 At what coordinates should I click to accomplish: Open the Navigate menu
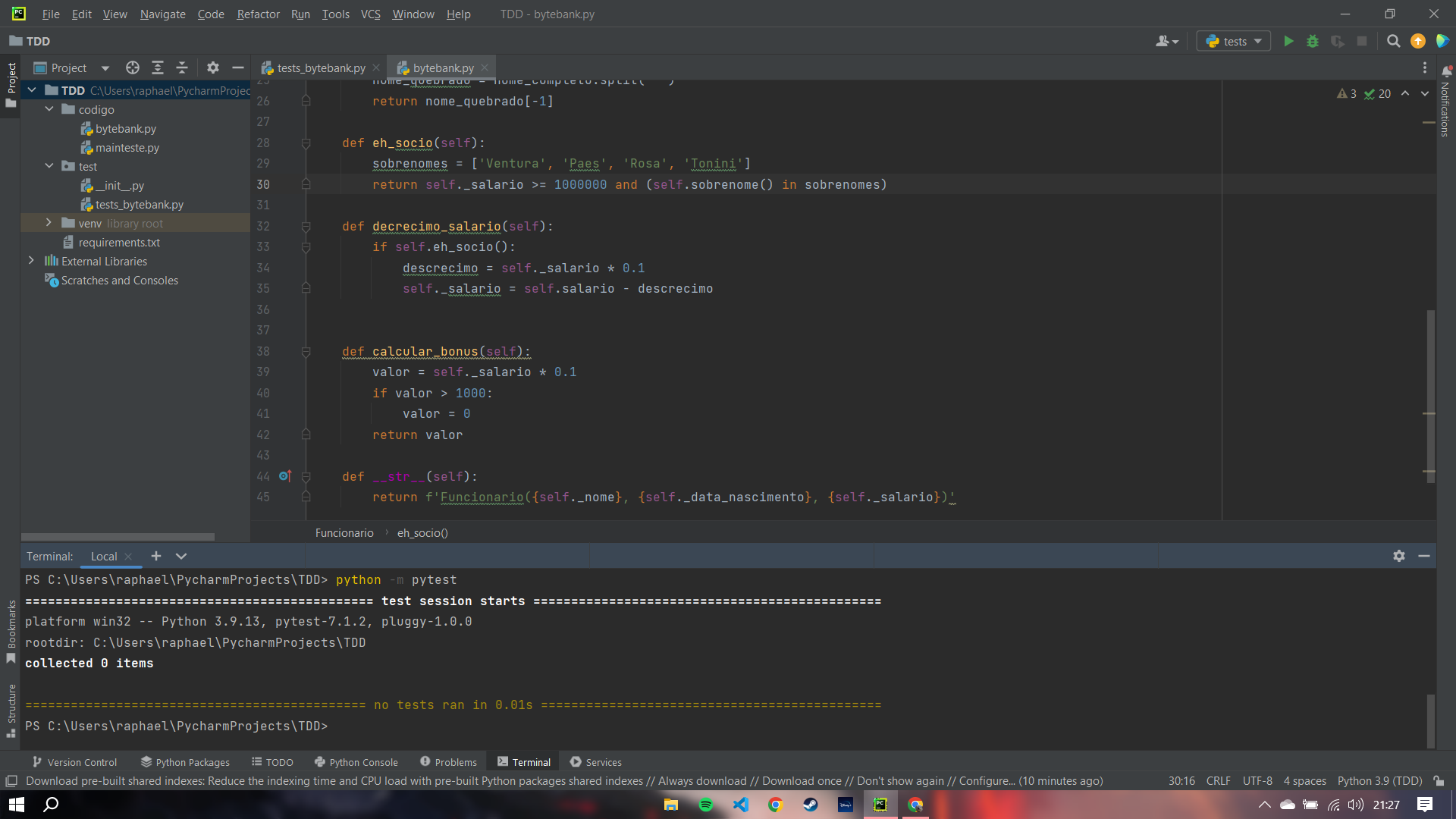[162, 14]
